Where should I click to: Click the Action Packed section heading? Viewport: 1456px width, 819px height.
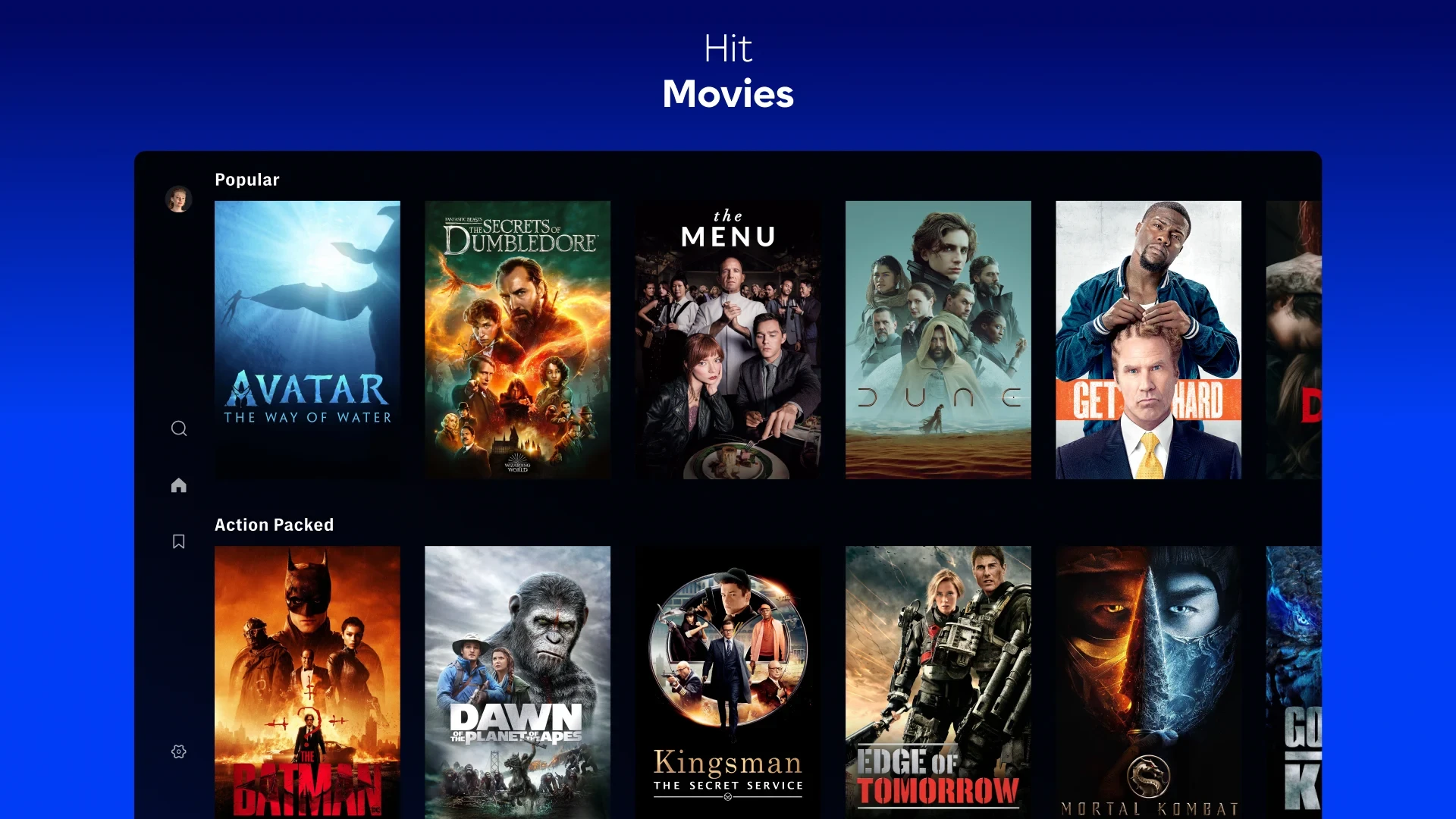(x=274, y=524)
